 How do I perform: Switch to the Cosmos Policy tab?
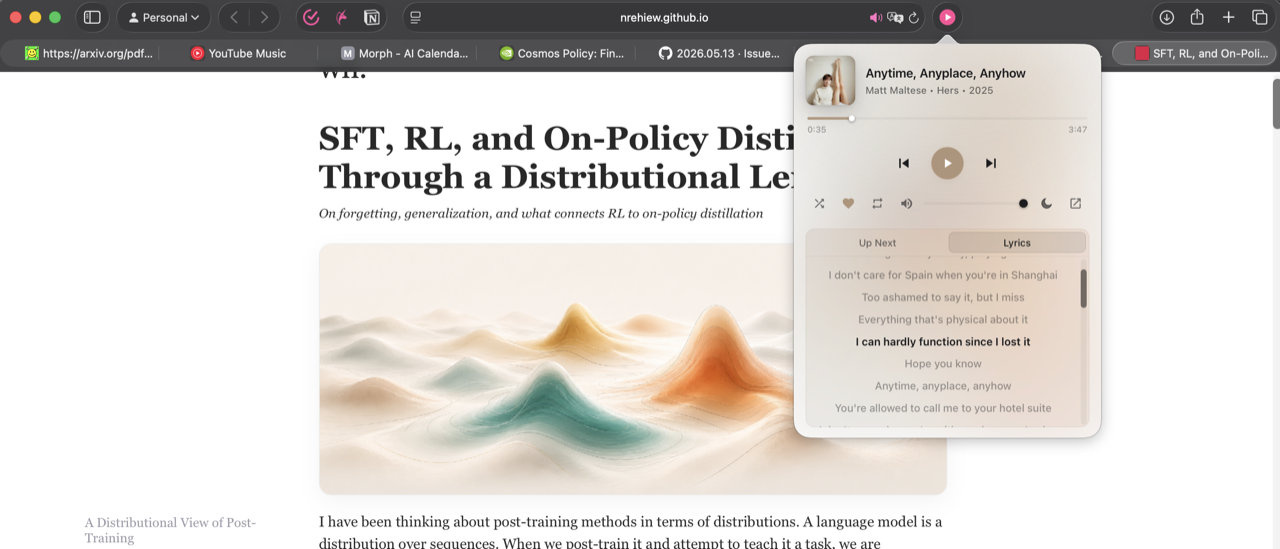561,54
